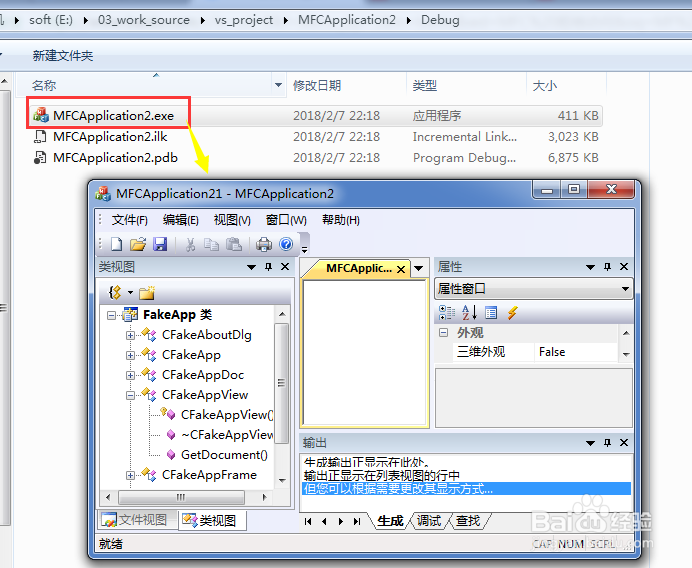Click class view horizontal scrollbar thumb
692x568 pixels.
tap(181, 497)
